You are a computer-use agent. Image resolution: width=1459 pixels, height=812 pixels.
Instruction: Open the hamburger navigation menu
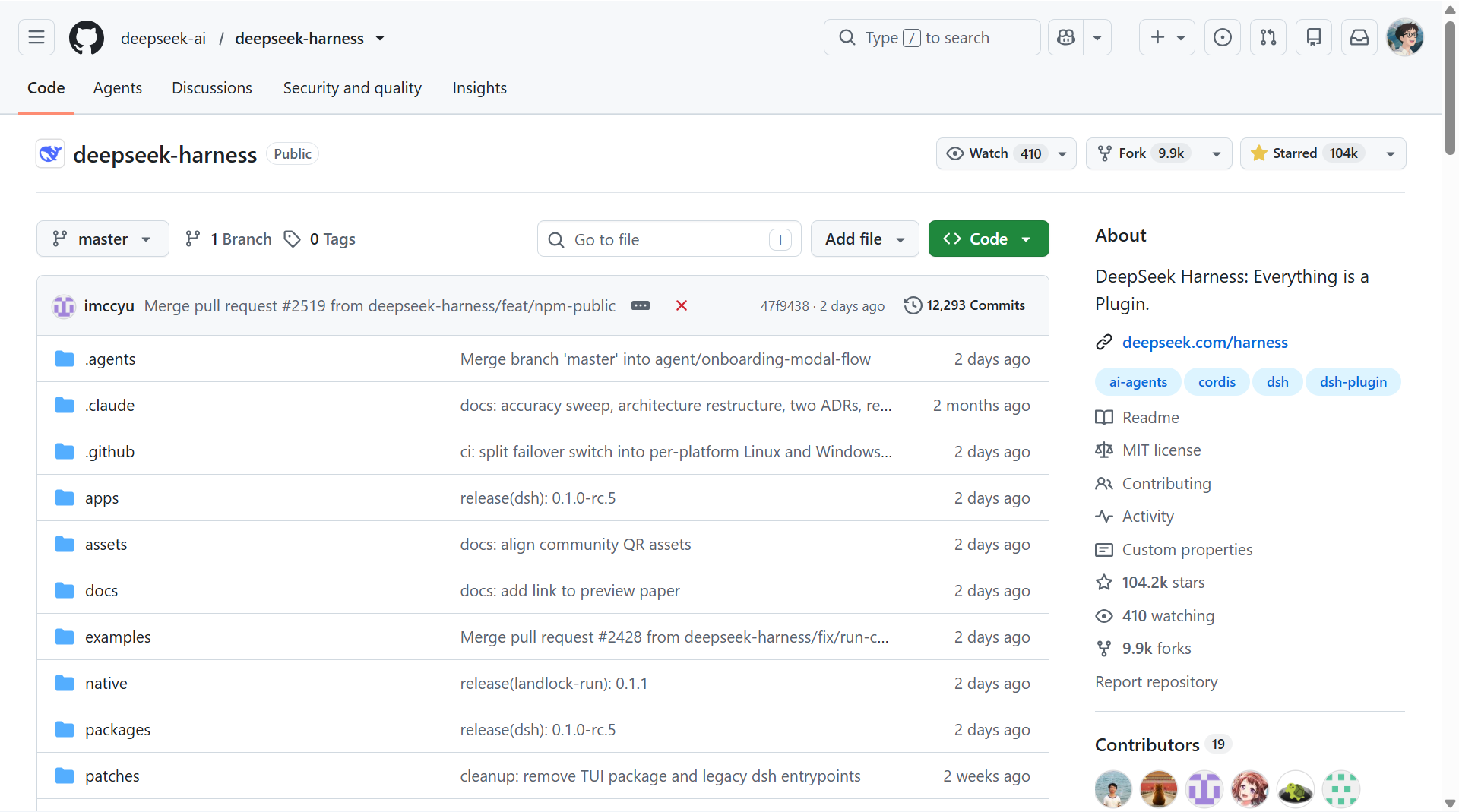pos(36,37)
